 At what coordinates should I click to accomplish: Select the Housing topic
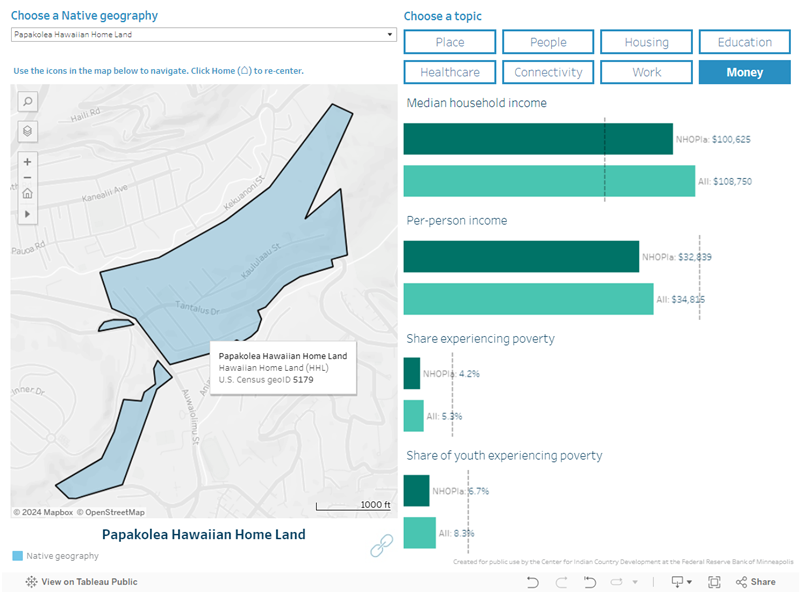coord(646,42)
